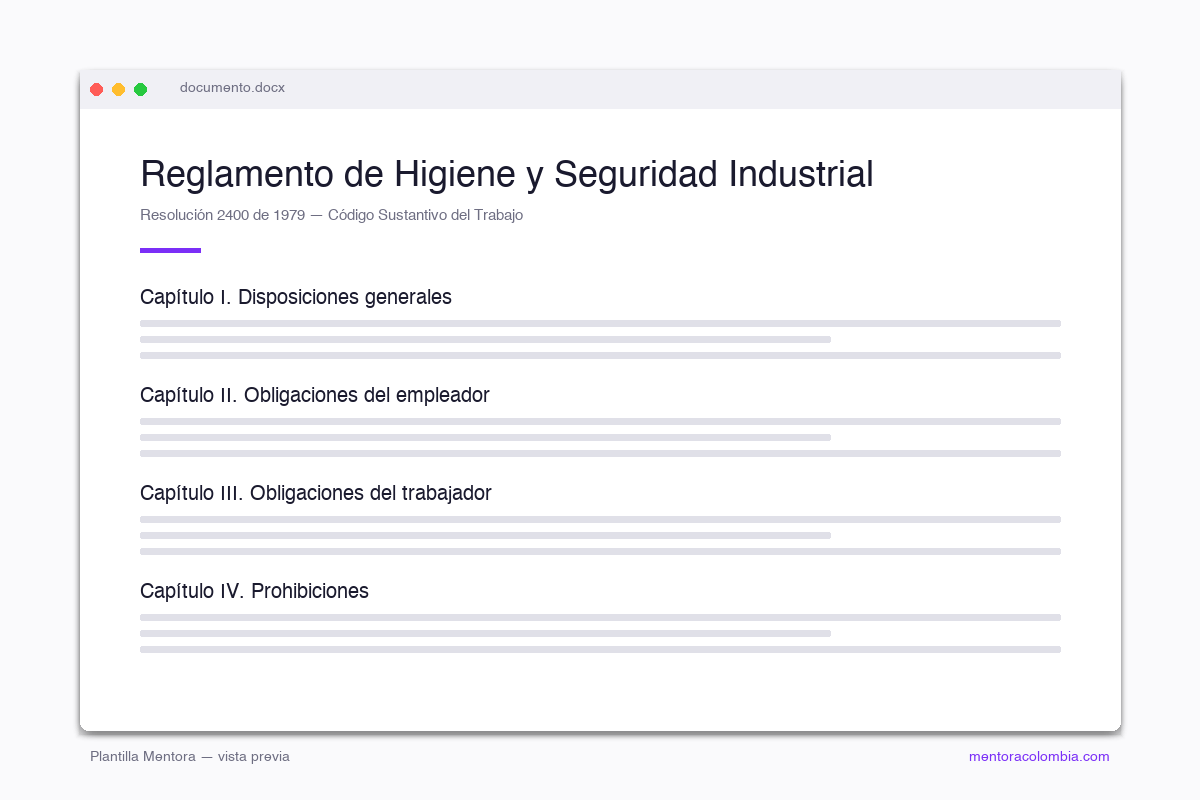Click the Resolución 2400 de 1979 subtitle

(x=331, y=215)
